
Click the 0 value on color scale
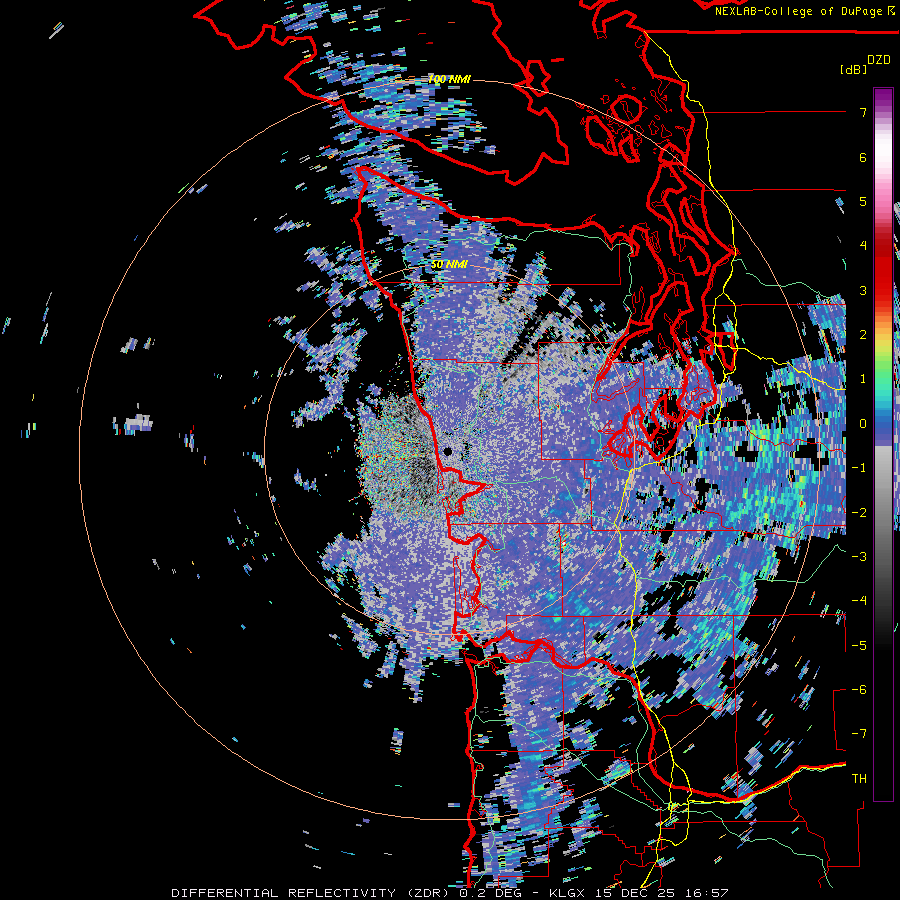coord(863,424)
